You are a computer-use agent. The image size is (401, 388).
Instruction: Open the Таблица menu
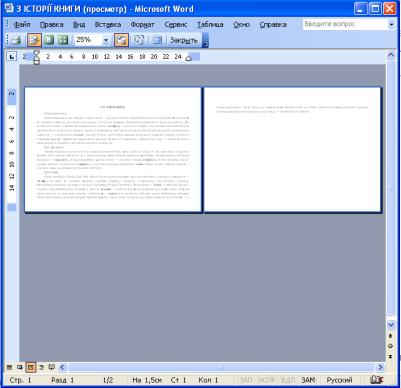point(210,25)
